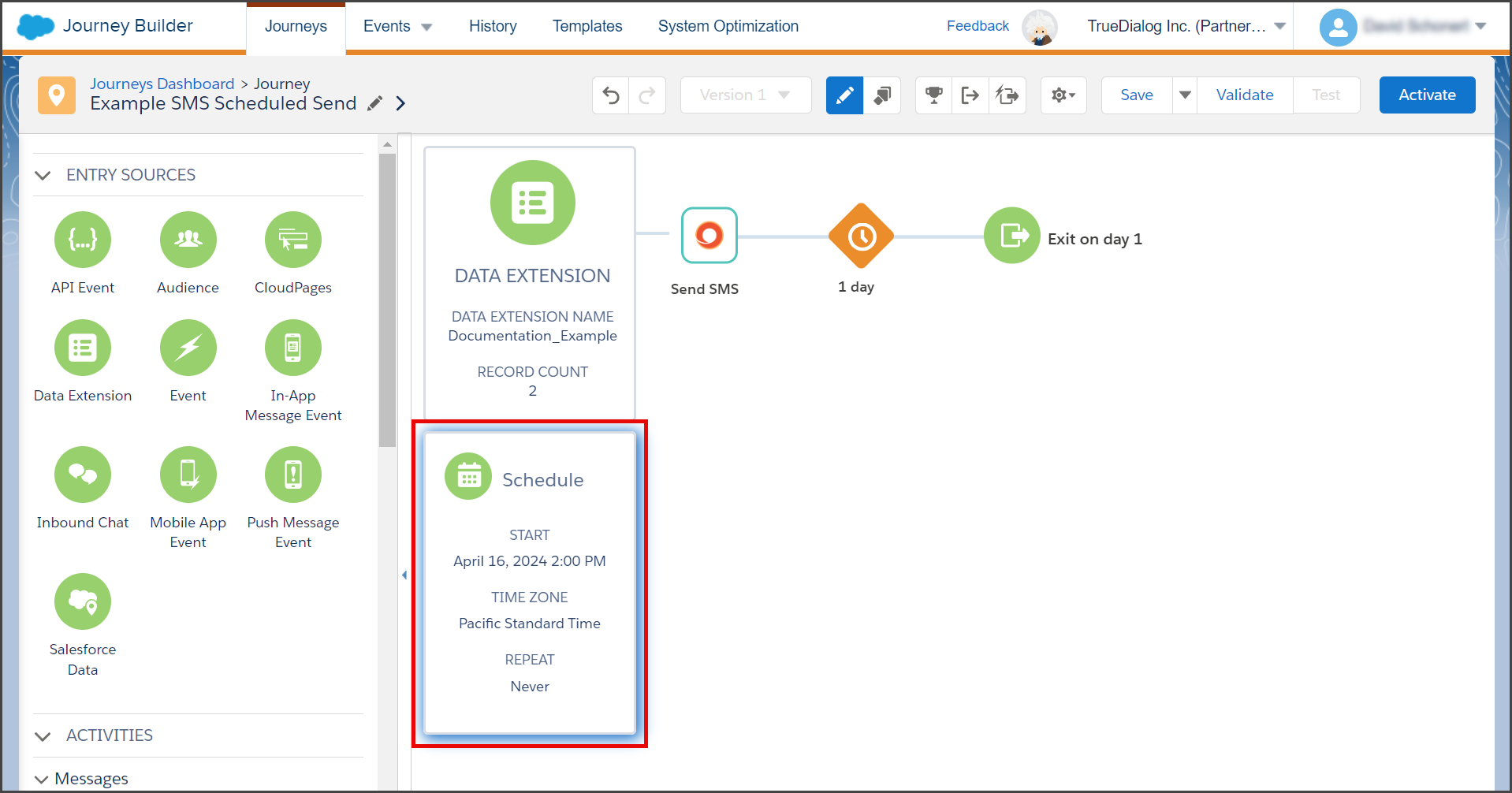Open the trophy goal icon in toolbar

point(934,95)
